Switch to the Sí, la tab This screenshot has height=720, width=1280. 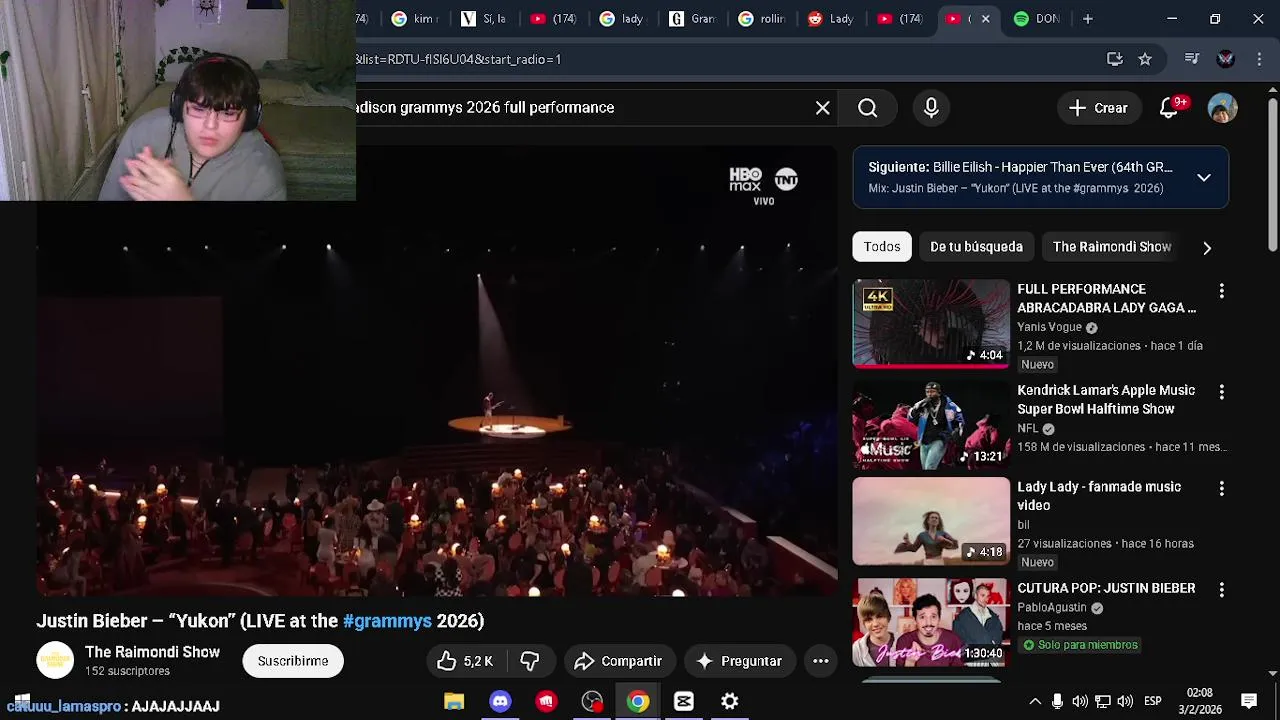484,19
